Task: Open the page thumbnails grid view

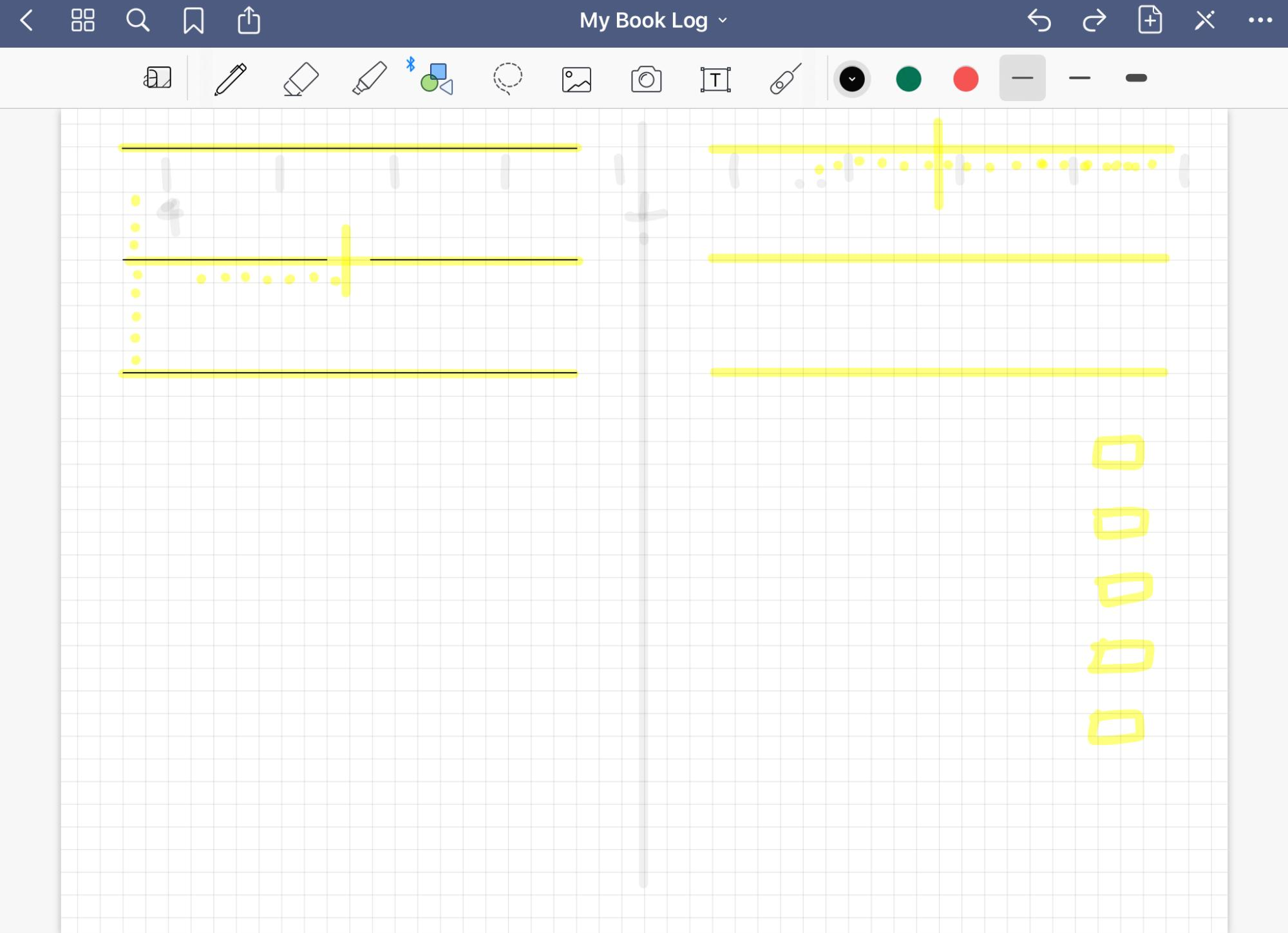Action: tap(82, 21)
